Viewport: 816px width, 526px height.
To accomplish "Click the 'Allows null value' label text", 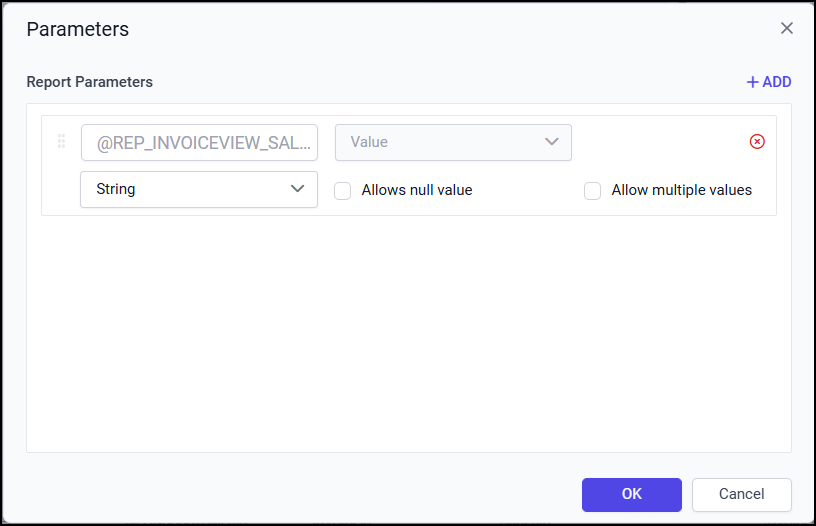I will point(417,190).
